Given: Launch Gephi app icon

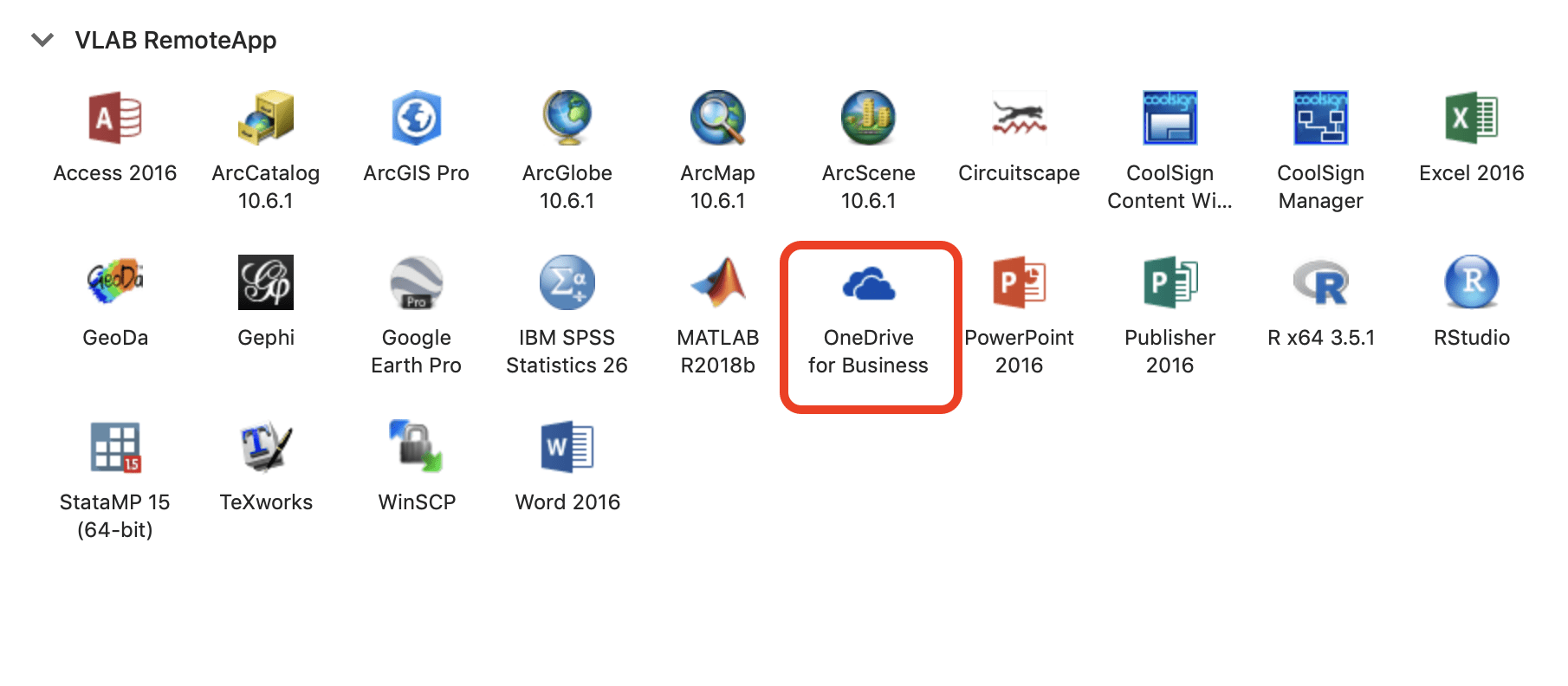Looking at the screenshot, I should [266, 282].
